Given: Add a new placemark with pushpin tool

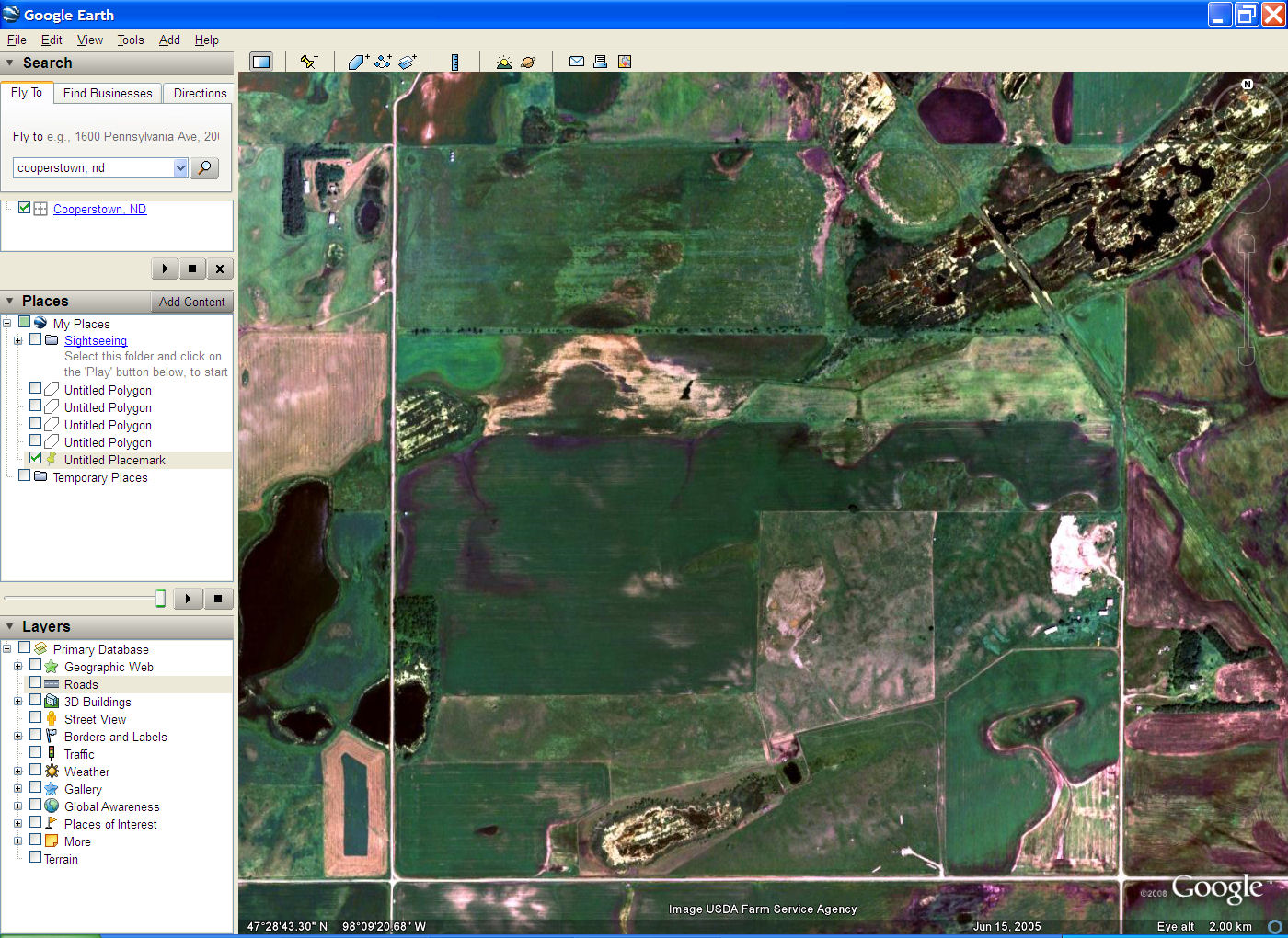Looking at the screenshot, I should pyautogui.click(x=309, y=62).
